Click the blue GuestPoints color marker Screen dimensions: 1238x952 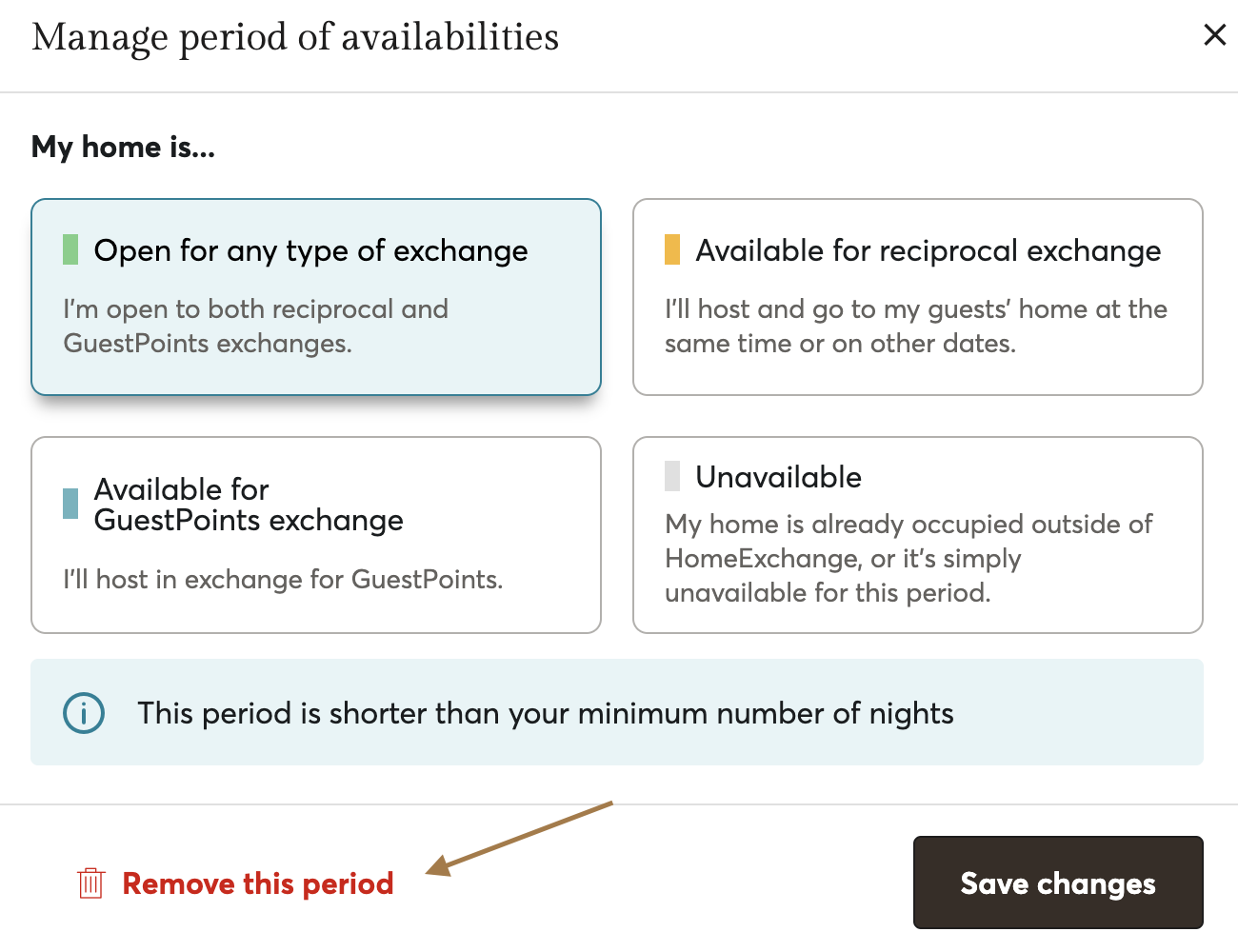coord(70,504)
